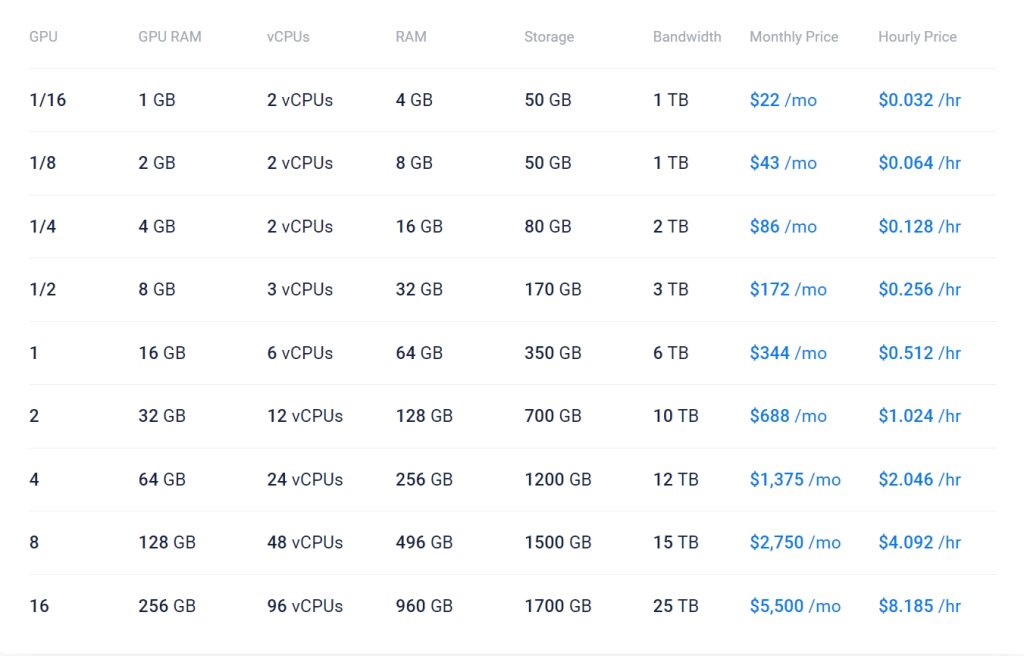Choose the $172 /mo plan price
Viewport: 1024px width, 656px height.
click(x=788, y=290)
